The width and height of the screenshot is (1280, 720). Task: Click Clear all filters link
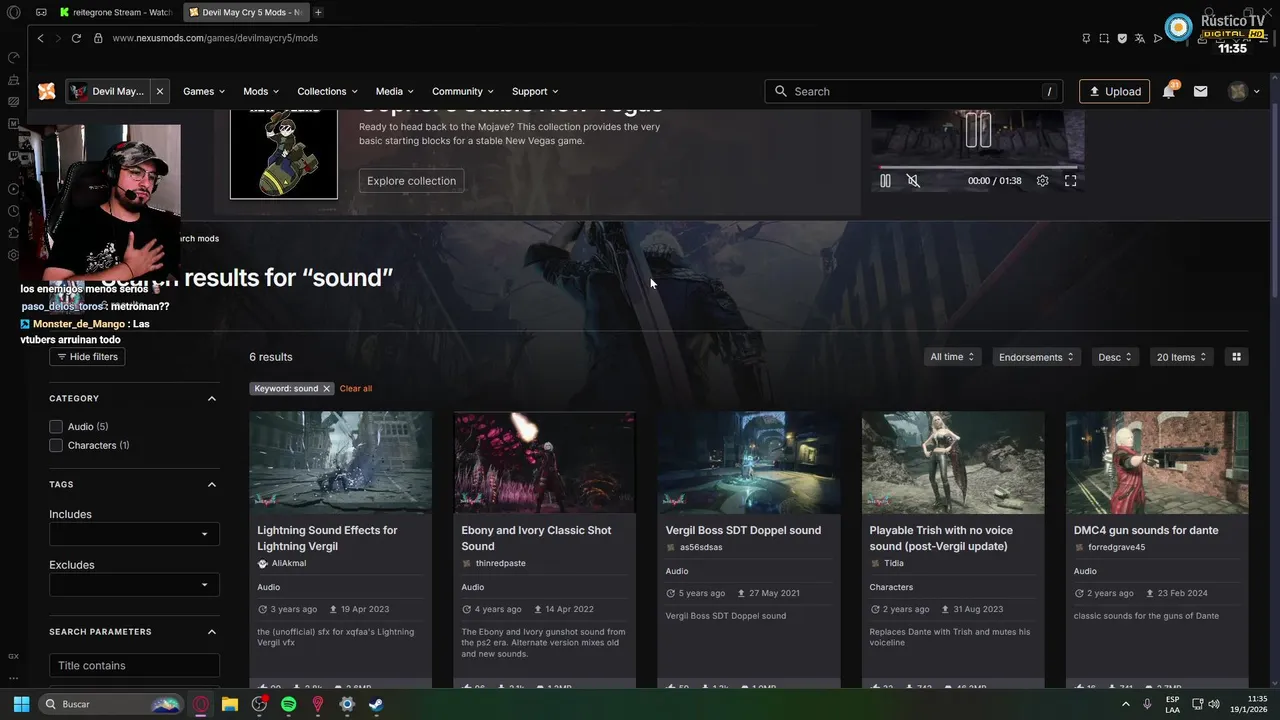pos(355,388)
